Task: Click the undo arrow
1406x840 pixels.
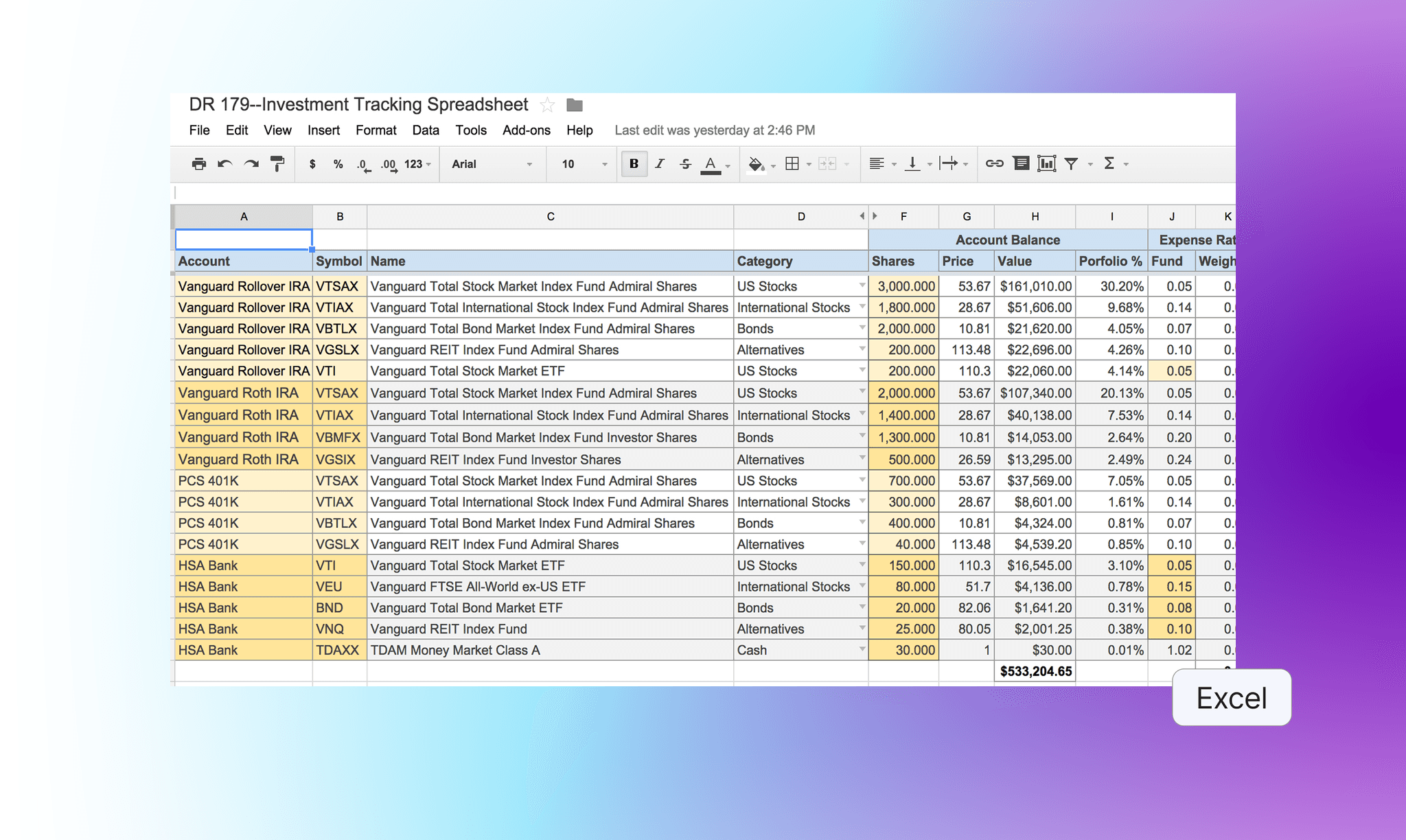Action: click(224, 164)
